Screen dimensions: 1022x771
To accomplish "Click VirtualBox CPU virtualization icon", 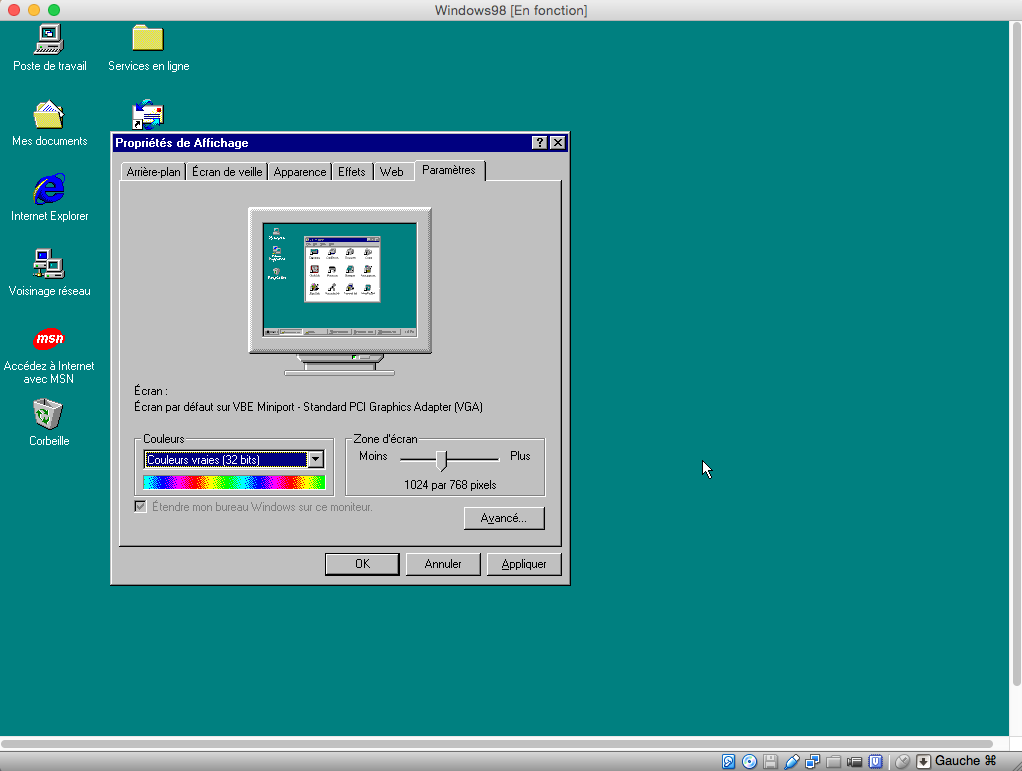I will point(875,761).
